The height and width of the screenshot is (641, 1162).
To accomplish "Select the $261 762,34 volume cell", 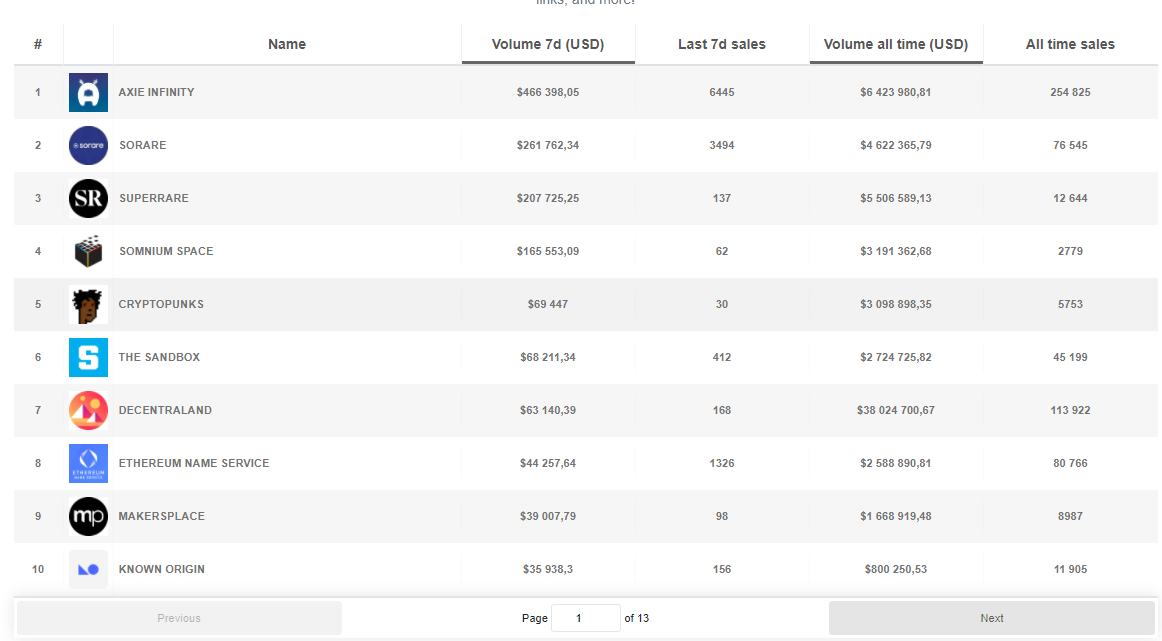I will click(548, 145).
